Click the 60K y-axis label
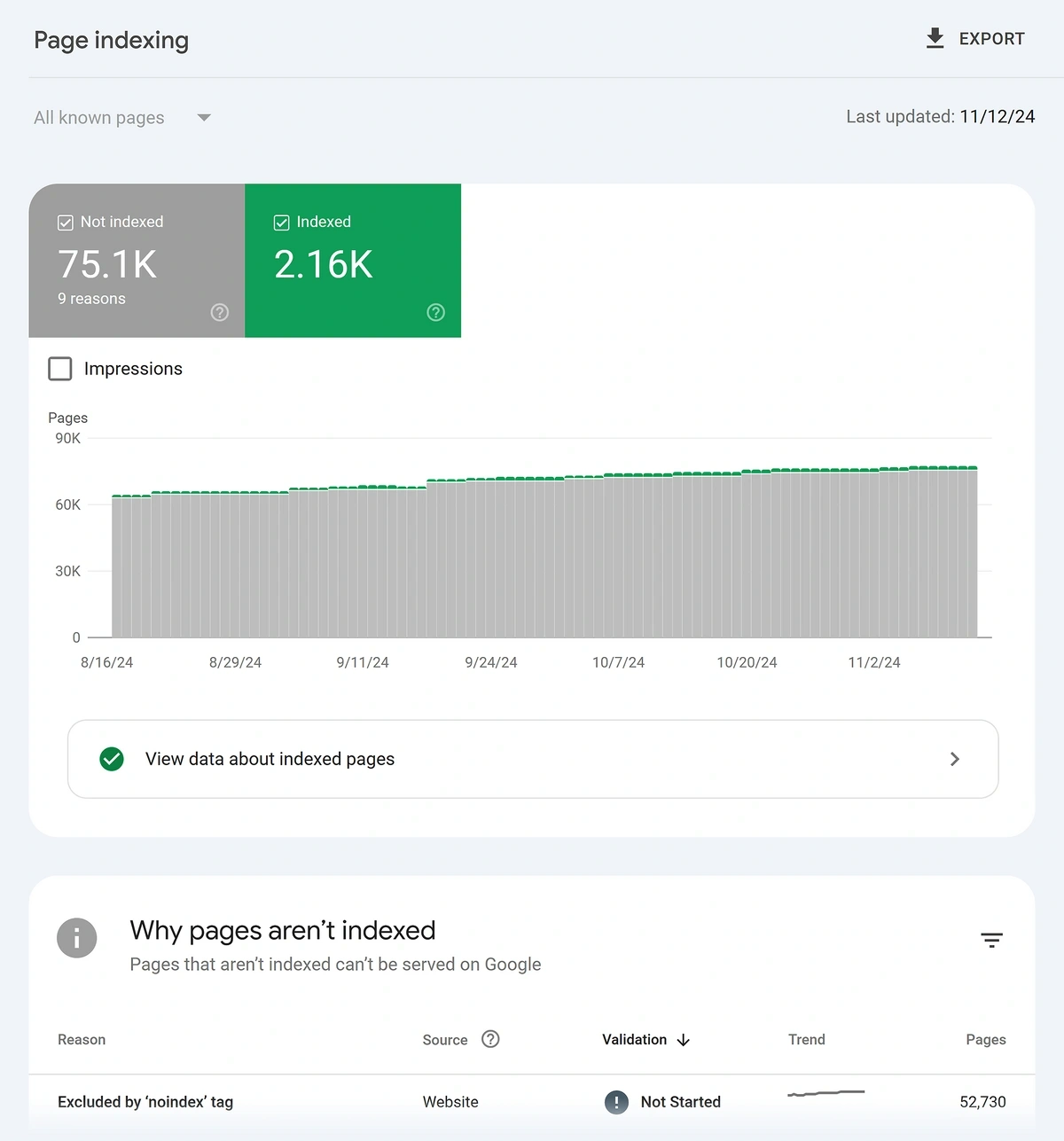The width and height of the screenshot is (1064, 1141). tap(67, 504)
